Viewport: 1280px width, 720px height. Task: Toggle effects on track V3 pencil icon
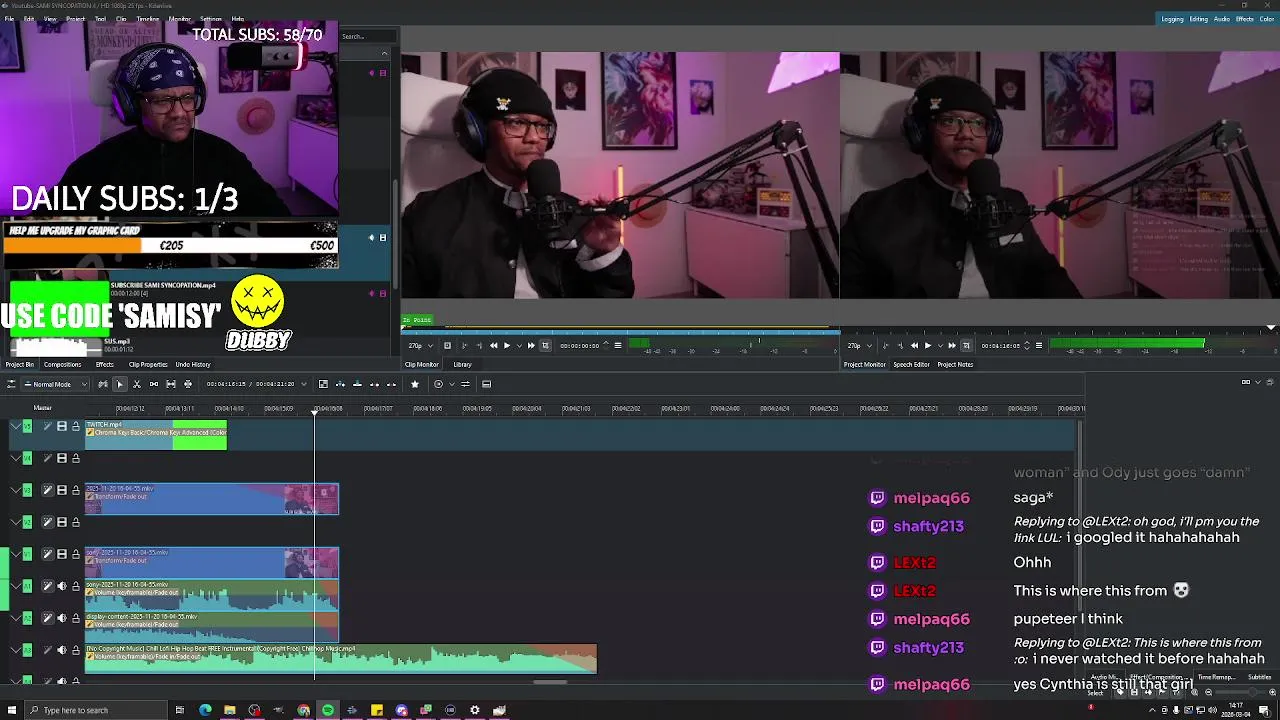47,490
